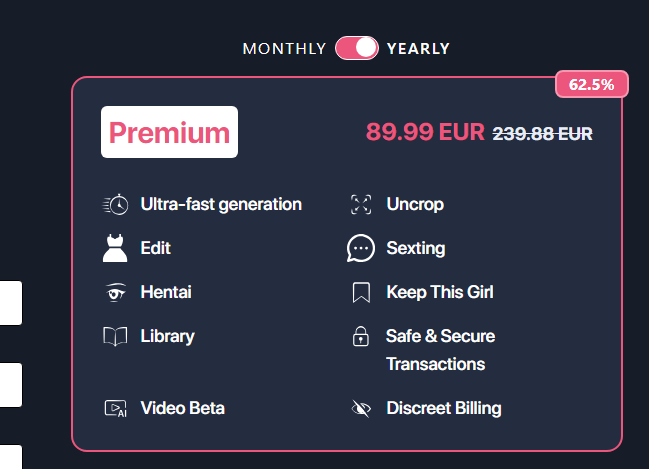Click the Safe & Secure padlock icon
Screen dimensions: 649x469
361,336
